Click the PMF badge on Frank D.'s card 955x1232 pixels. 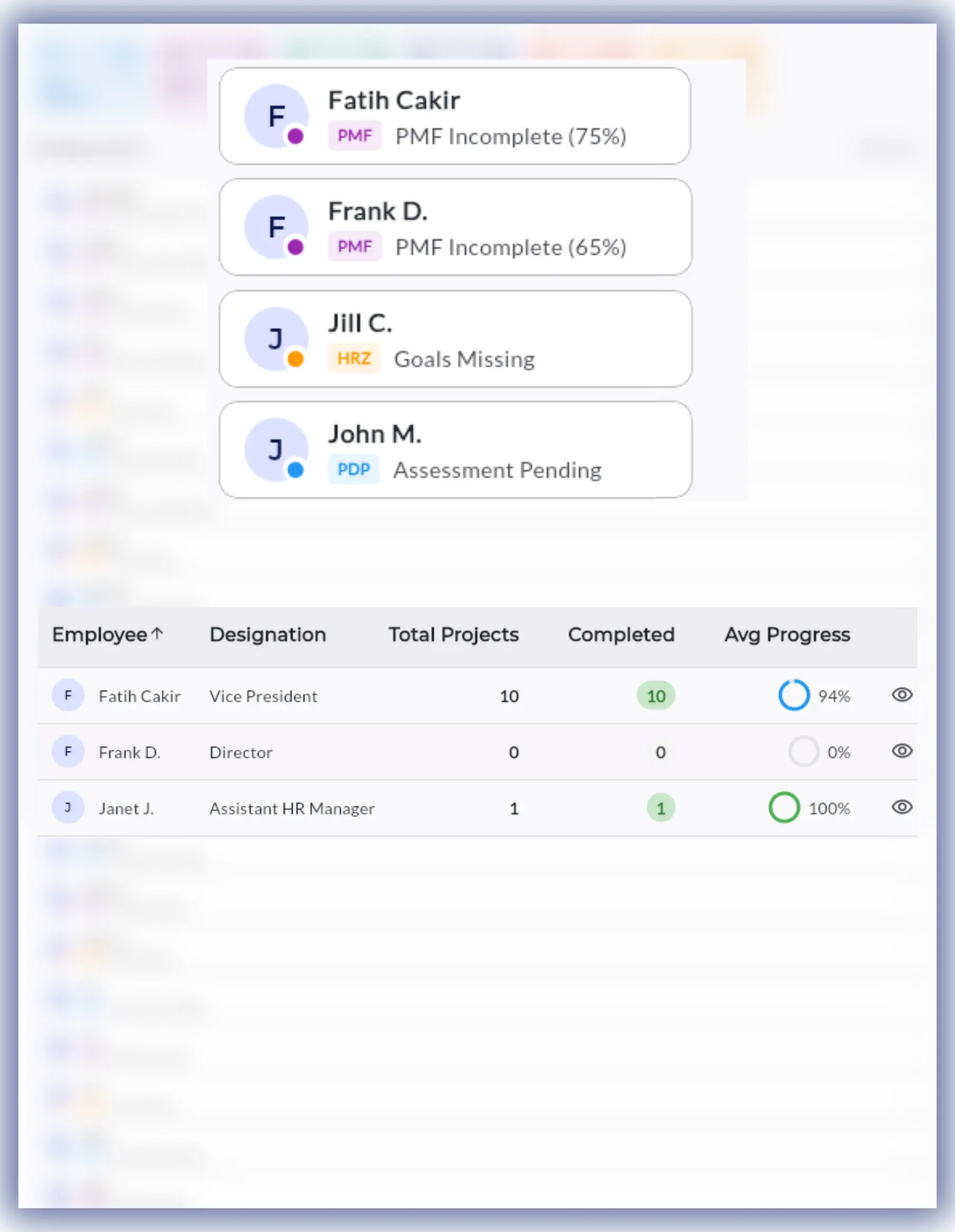(354, 246)
